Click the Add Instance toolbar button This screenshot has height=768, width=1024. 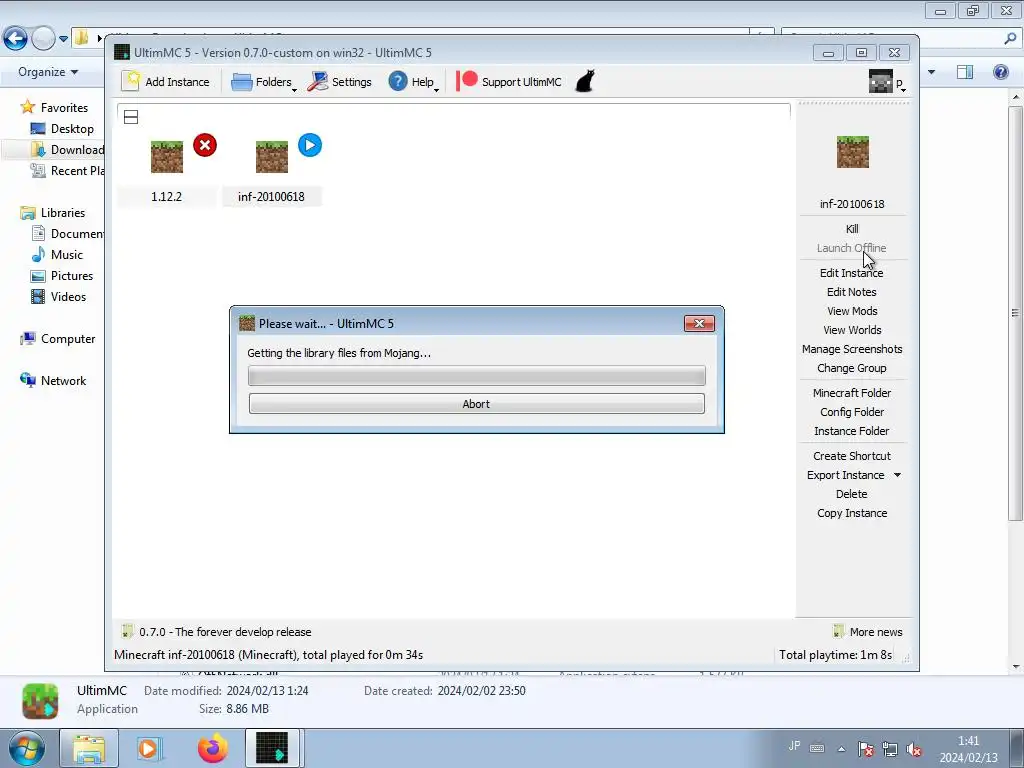[x=166, y=82]
